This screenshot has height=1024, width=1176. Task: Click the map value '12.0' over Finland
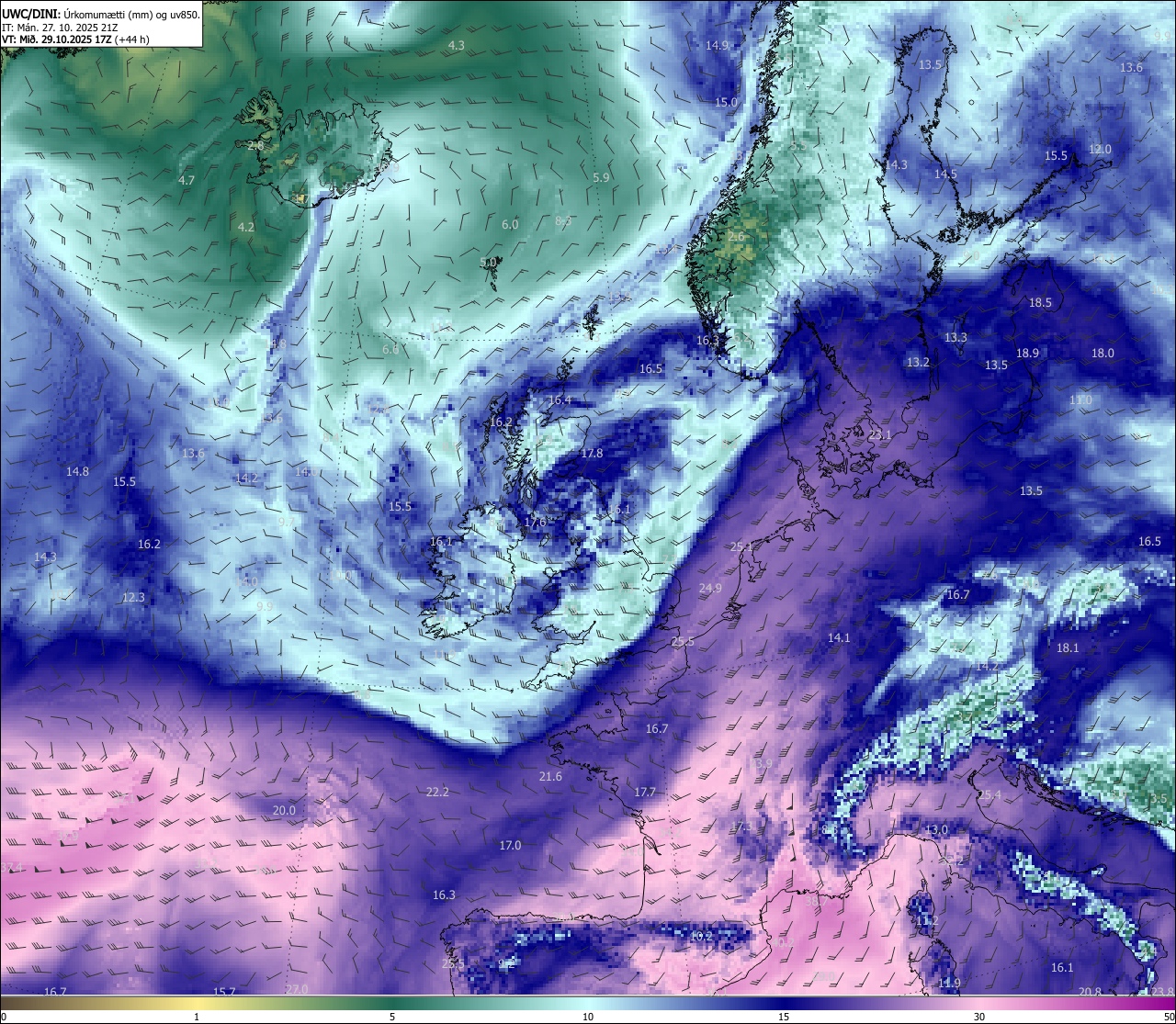pos(1100,150)
